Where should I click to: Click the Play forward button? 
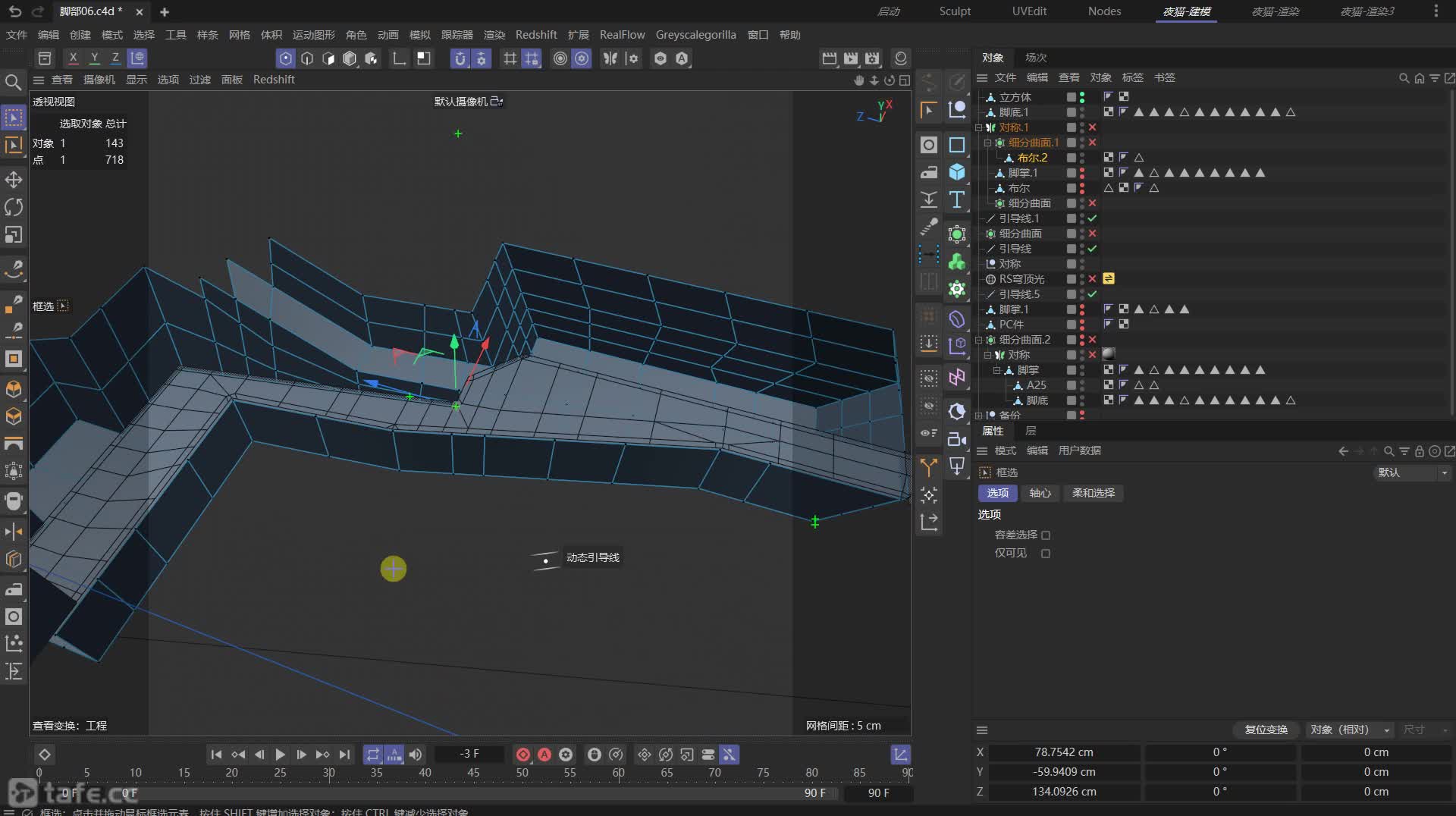pos(280,755)
